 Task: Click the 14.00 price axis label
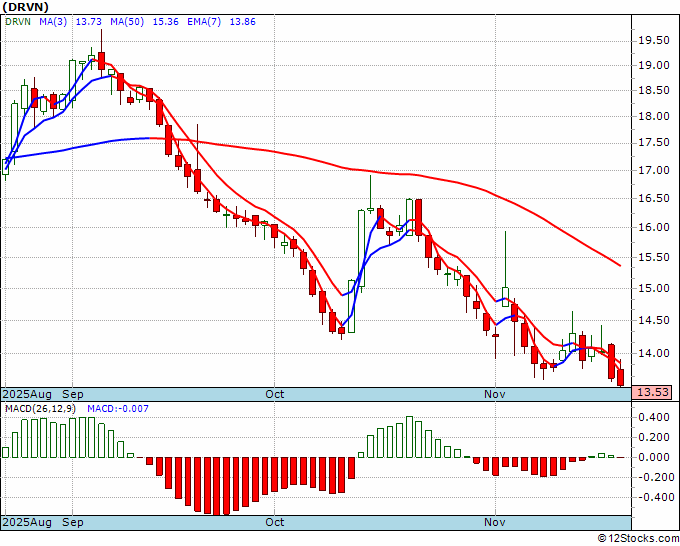654,353
